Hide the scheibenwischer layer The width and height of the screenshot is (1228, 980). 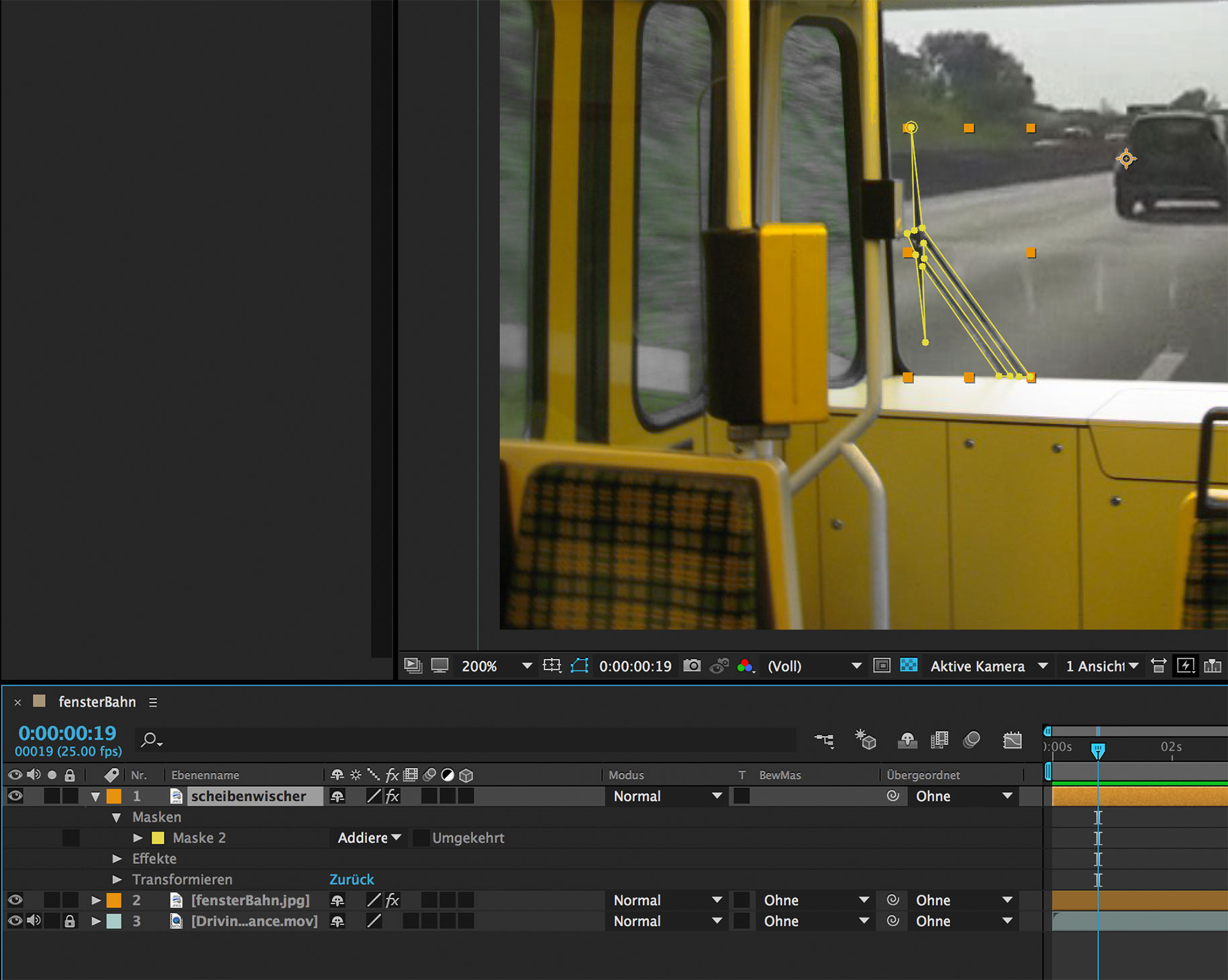click(15, 796)
